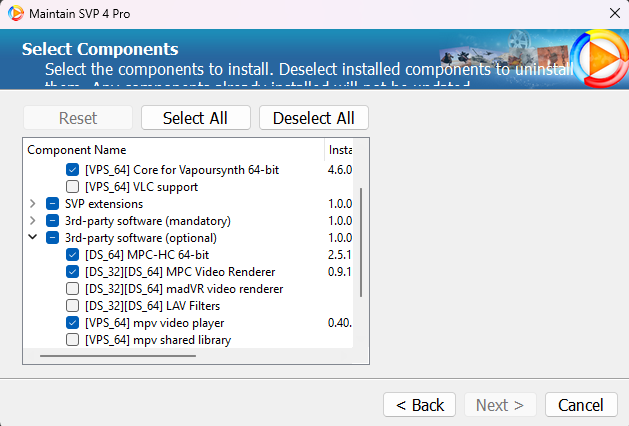Go back with the Back button
629x426 pixels.
click(419, 405)
